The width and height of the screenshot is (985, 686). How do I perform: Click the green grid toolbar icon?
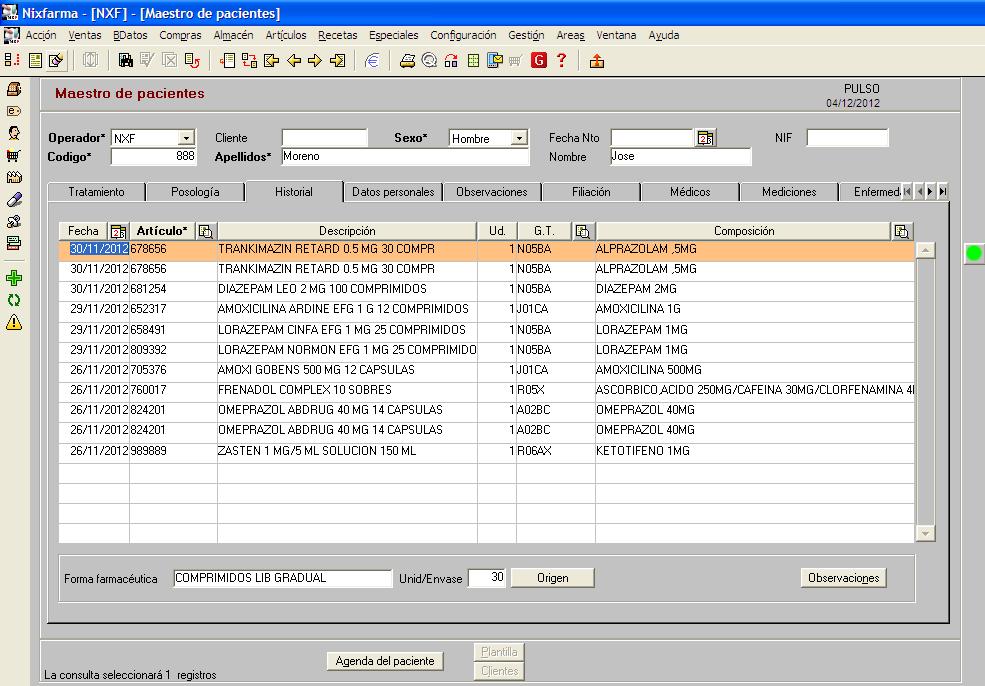473,60
